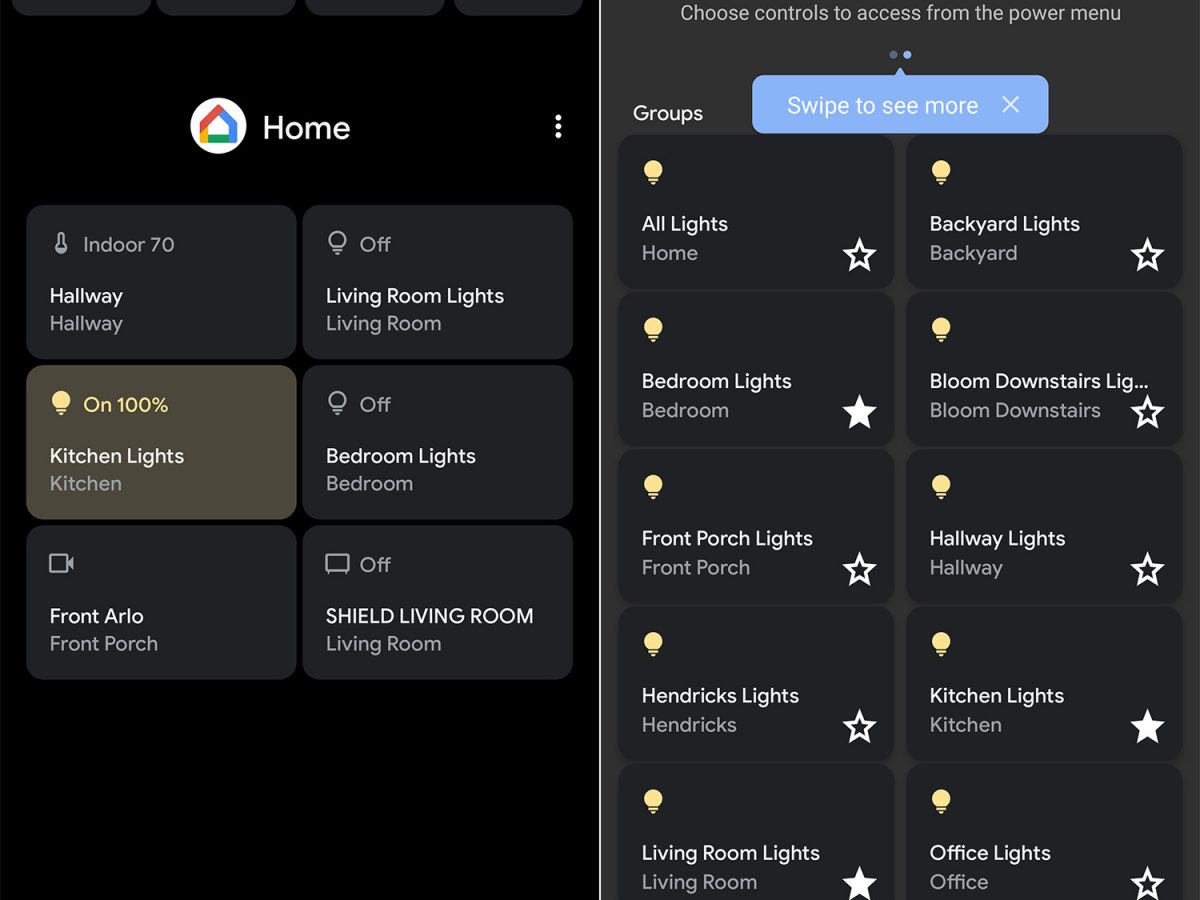Dismiss the Swipe to see more tooltip
Screen dimensions: 1200x900
[x=1011, y=105]
